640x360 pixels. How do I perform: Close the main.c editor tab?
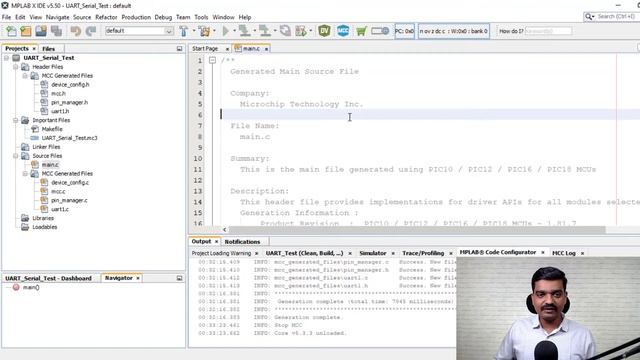[267, 49]
